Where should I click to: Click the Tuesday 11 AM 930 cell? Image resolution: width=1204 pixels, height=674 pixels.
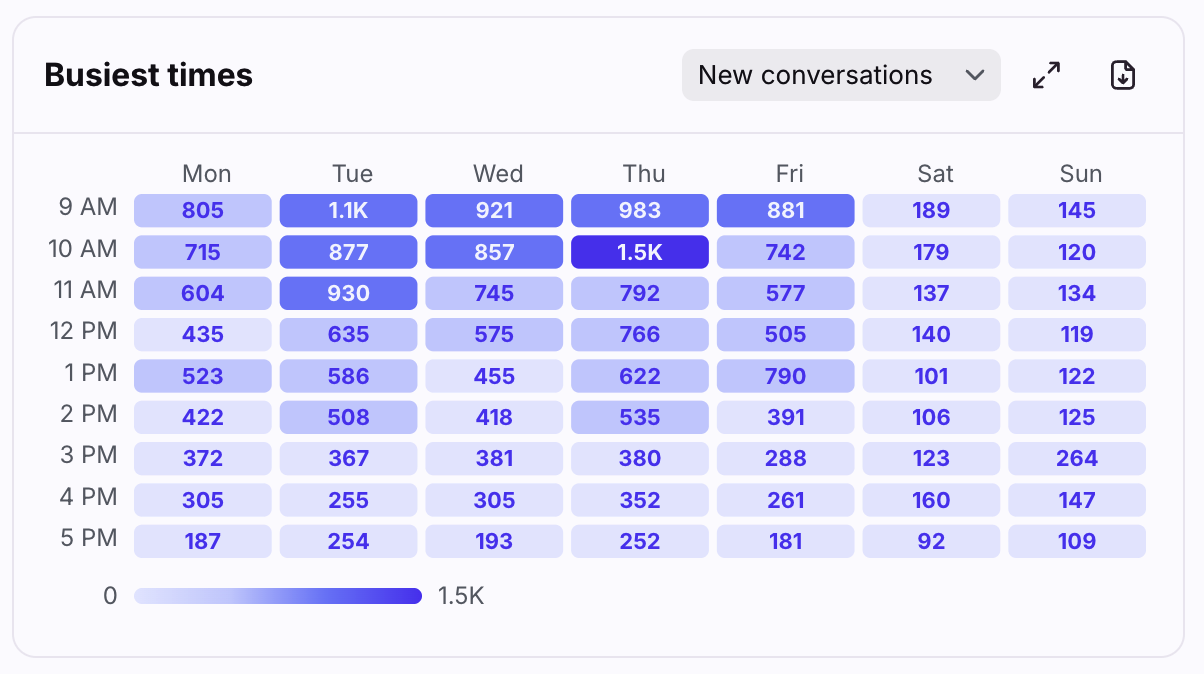349,294
